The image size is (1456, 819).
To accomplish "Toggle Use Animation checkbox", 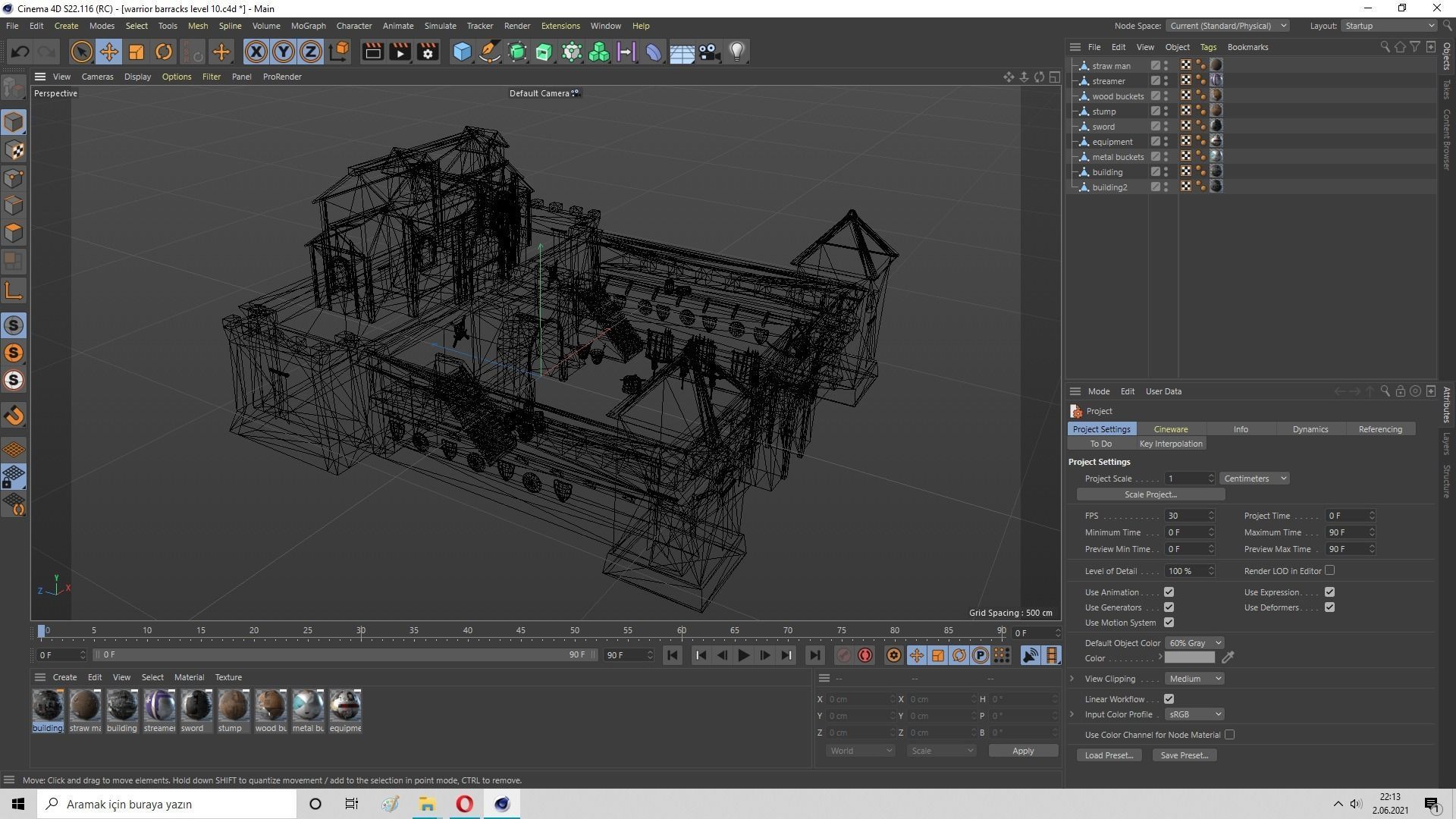I will pos(1169,592).
